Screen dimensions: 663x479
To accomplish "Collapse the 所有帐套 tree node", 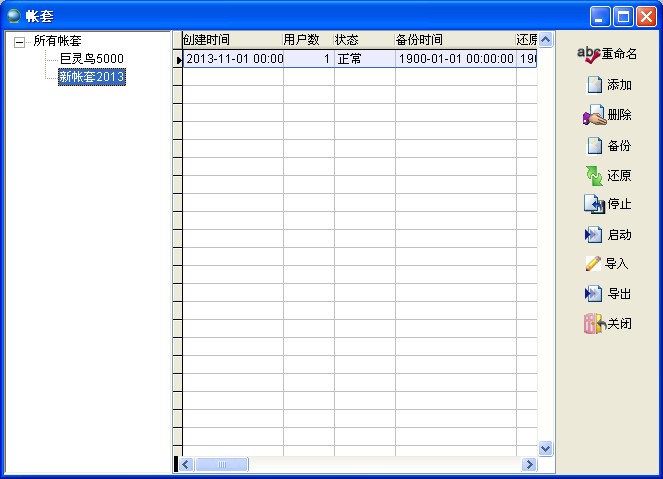I will click(x=19, y=42).
